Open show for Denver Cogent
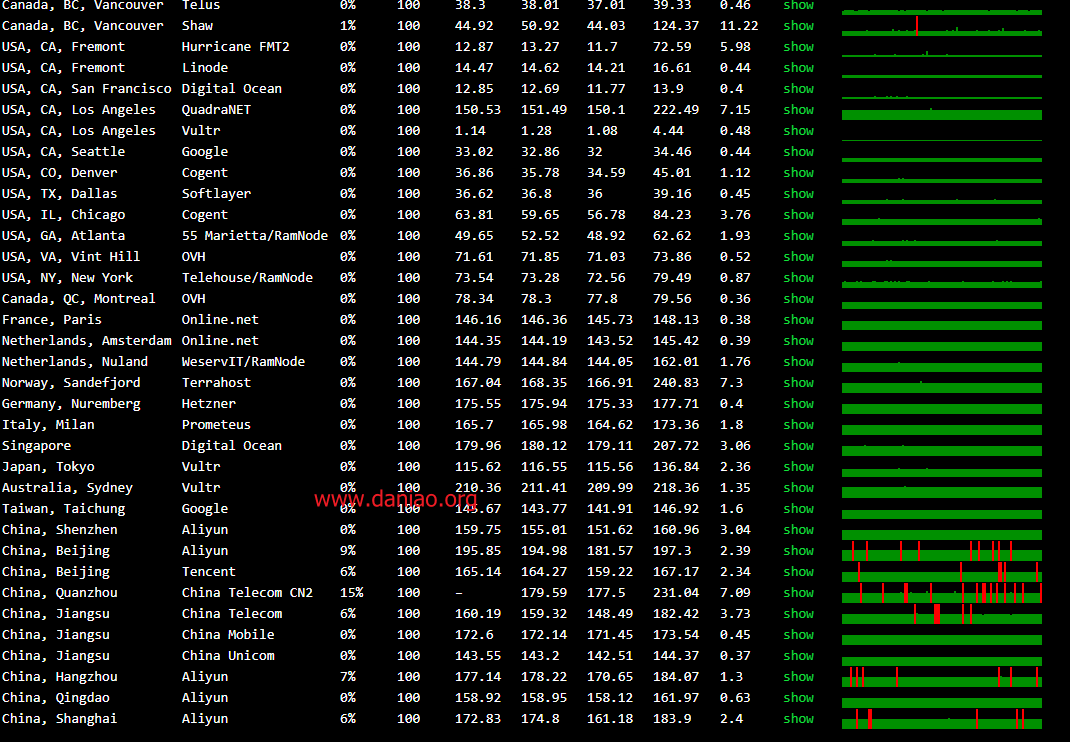 pos(798,173)
